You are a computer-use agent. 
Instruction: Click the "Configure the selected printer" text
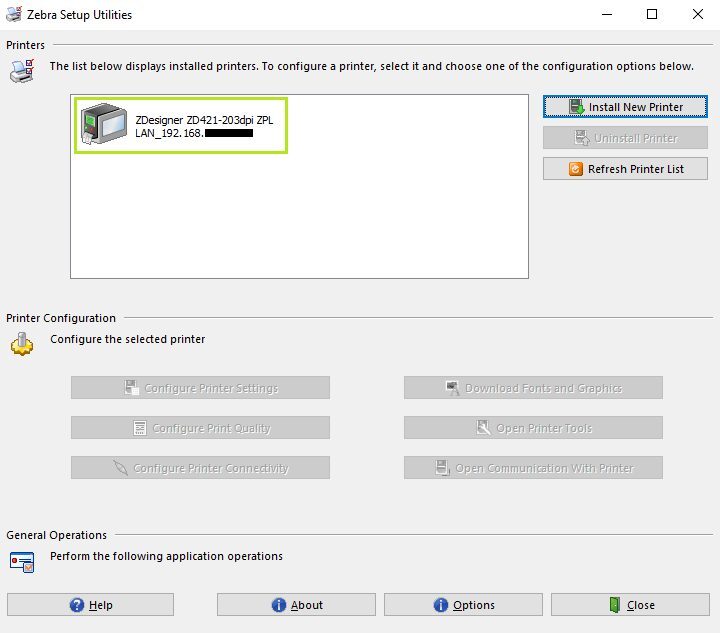coord(128,339)
